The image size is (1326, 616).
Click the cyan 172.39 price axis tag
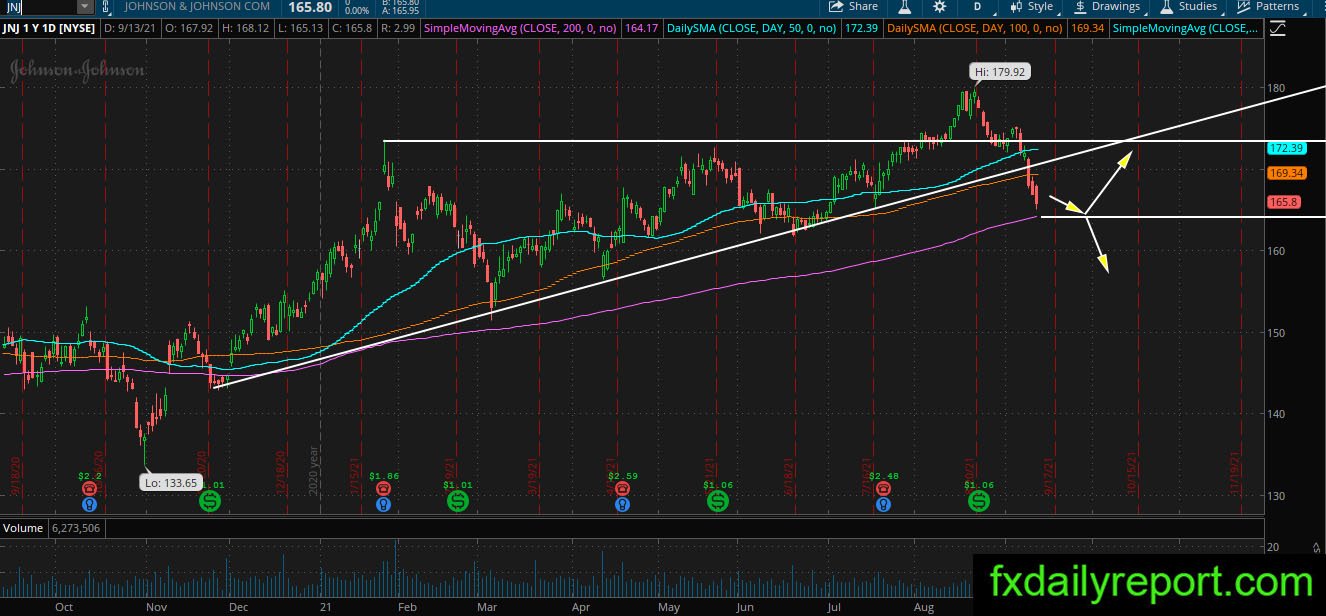tap(1285, 148)
